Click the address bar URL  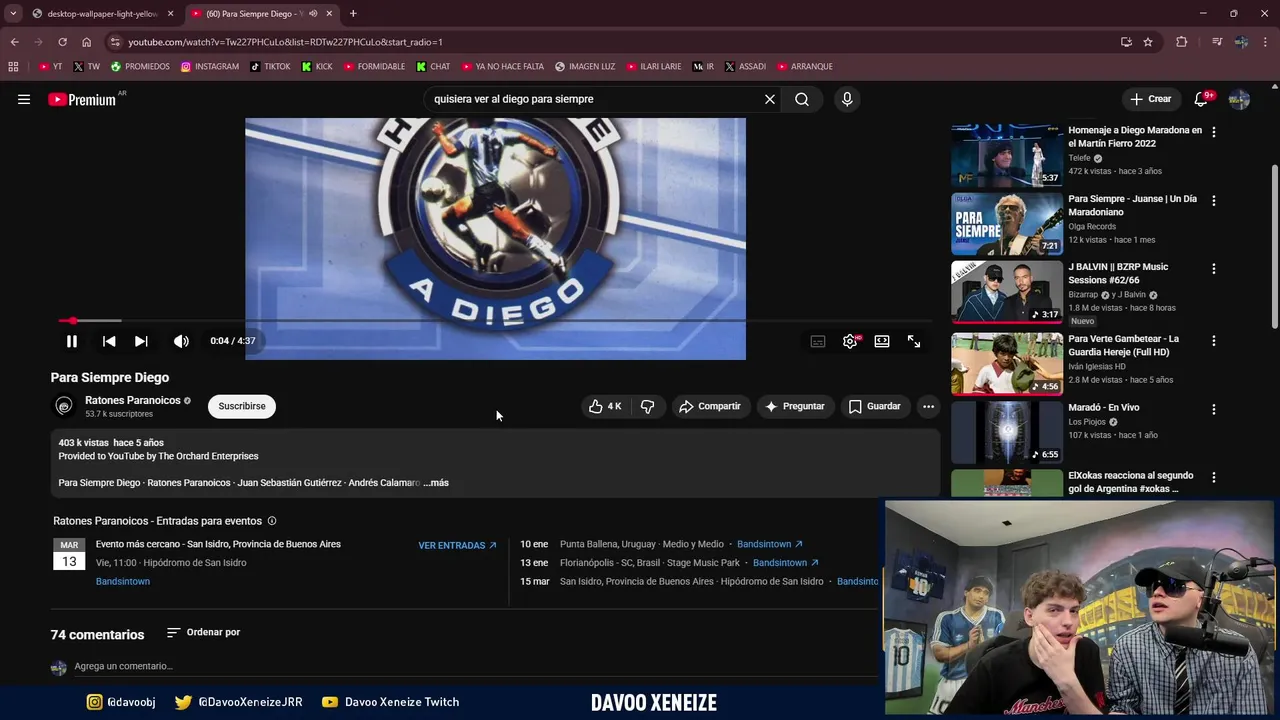[x=285, y=42]
